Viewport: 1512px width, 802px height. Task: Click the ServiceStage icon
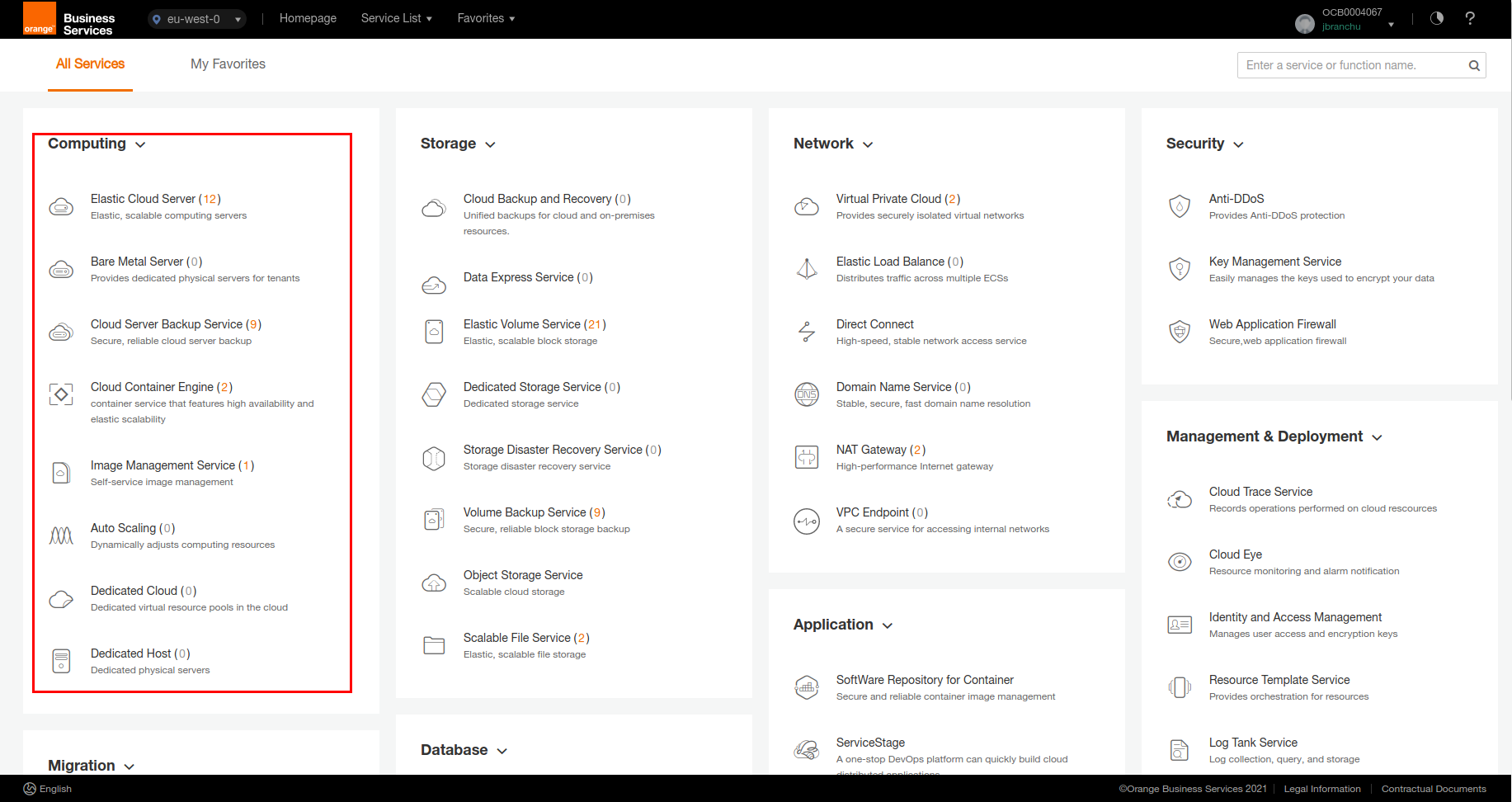[807, 750]
